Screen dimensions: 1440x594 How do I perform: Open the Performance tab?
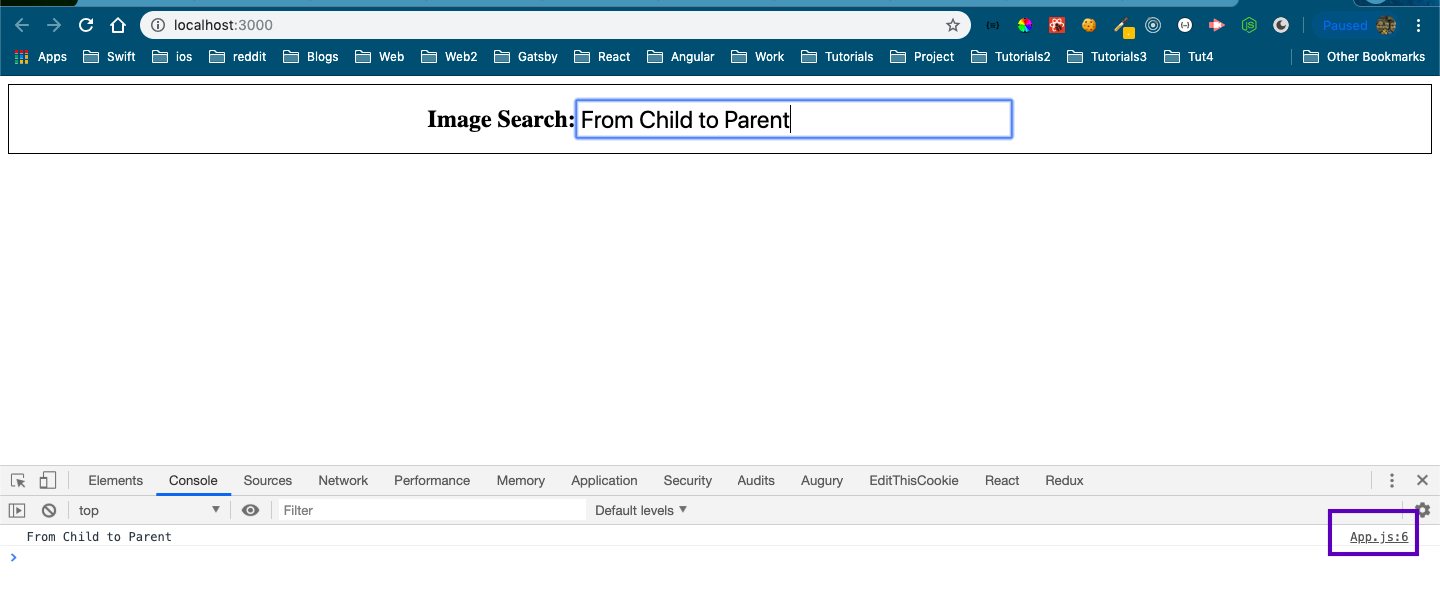point(432,481)
